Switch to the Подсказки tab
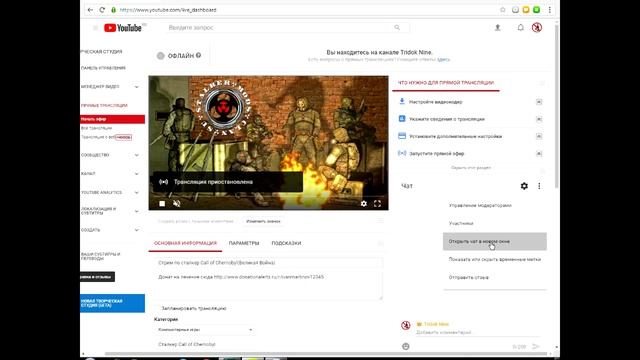 tap(286, 243)
